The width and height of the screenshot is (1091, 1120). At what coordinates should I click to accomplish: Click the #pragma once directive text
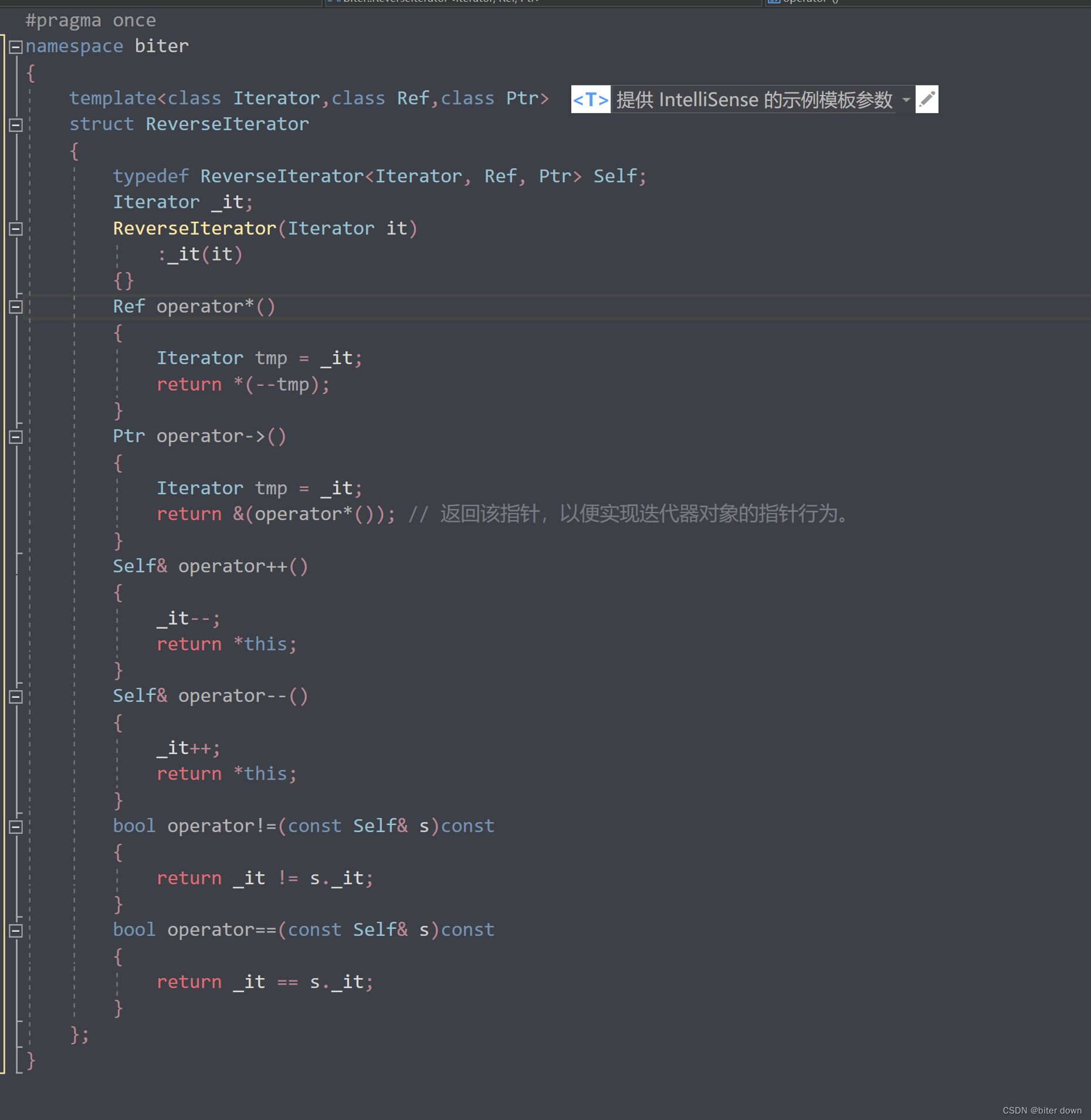pos(91,20)
